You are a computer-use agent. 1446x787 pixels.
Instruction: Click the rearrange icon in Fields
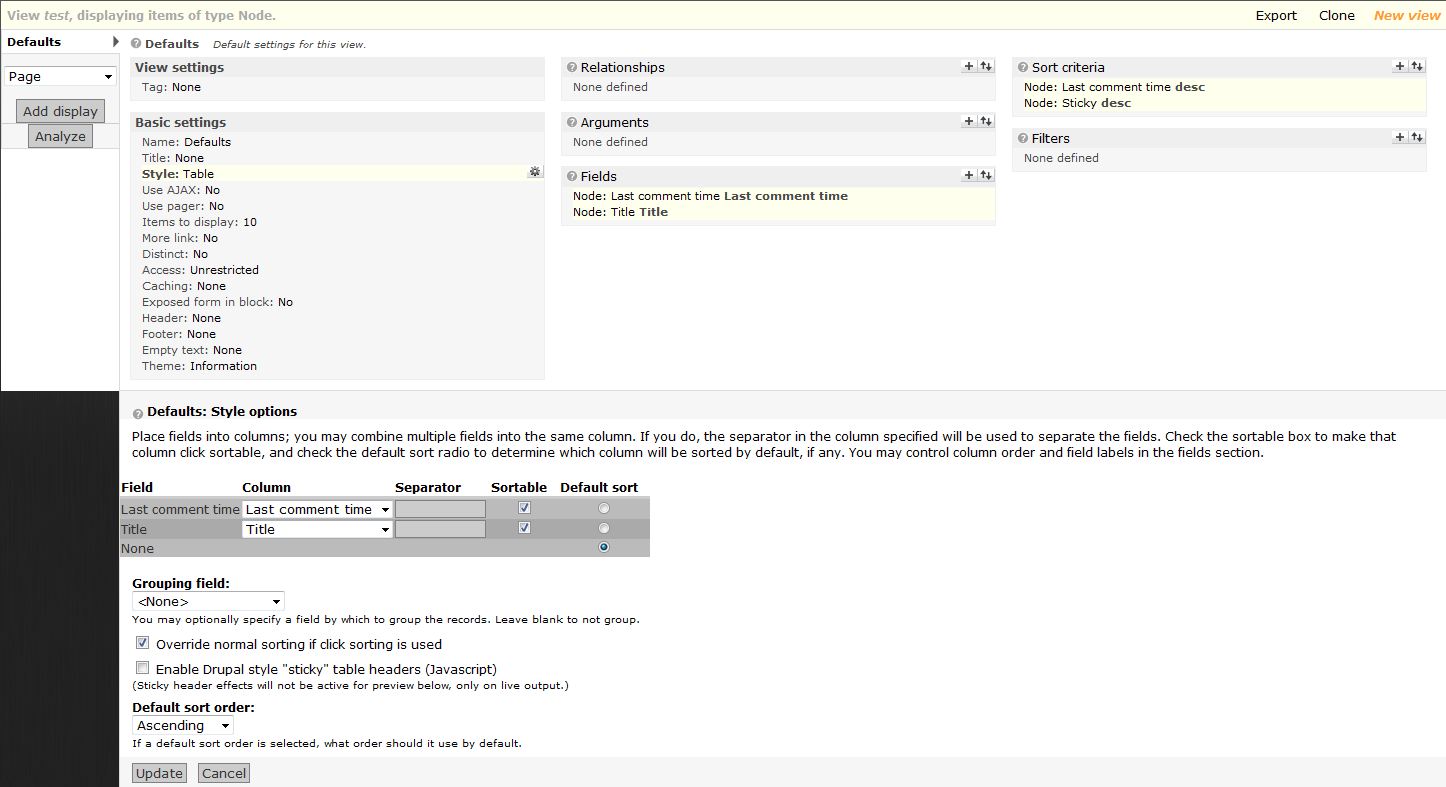tap(986, 175)
